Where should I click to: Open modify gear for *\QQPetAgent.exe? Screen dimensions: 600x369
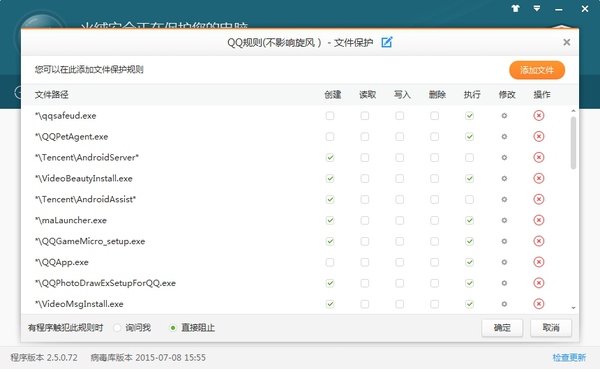(x=504, y=137)
